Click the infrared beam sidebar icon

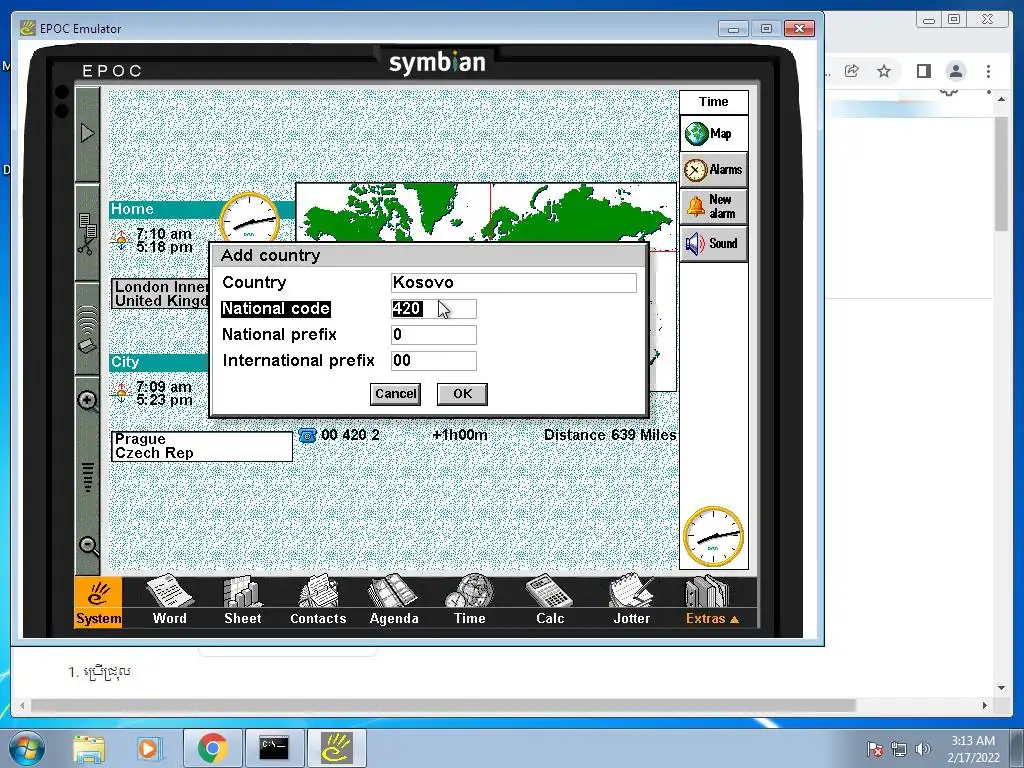click(88, 329)
